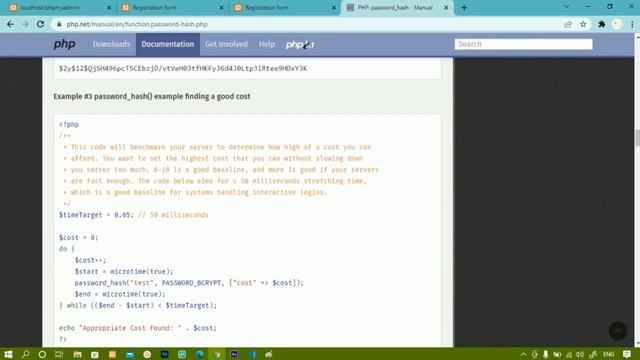Open Microsoft Edge from the taskbar
Screen dimensions: 640x360
200,354
